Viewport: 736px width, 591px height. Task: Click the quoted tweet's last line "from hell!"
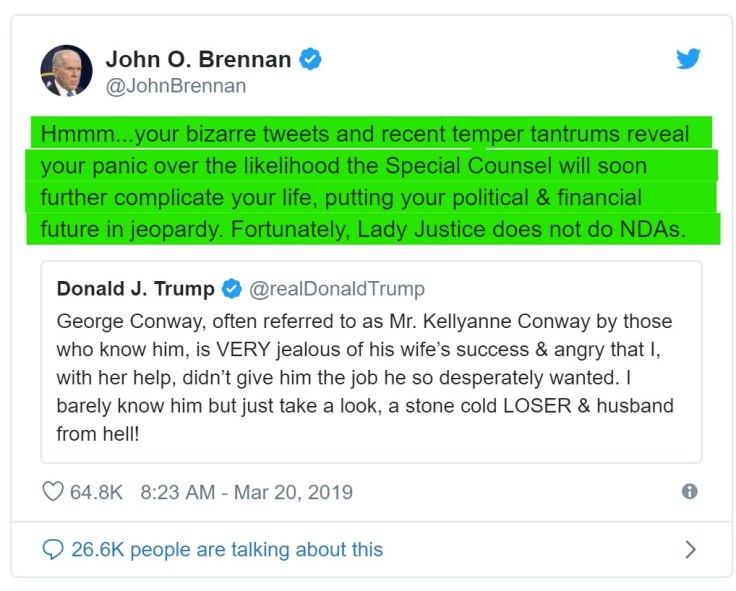click(x=98, y=435)
